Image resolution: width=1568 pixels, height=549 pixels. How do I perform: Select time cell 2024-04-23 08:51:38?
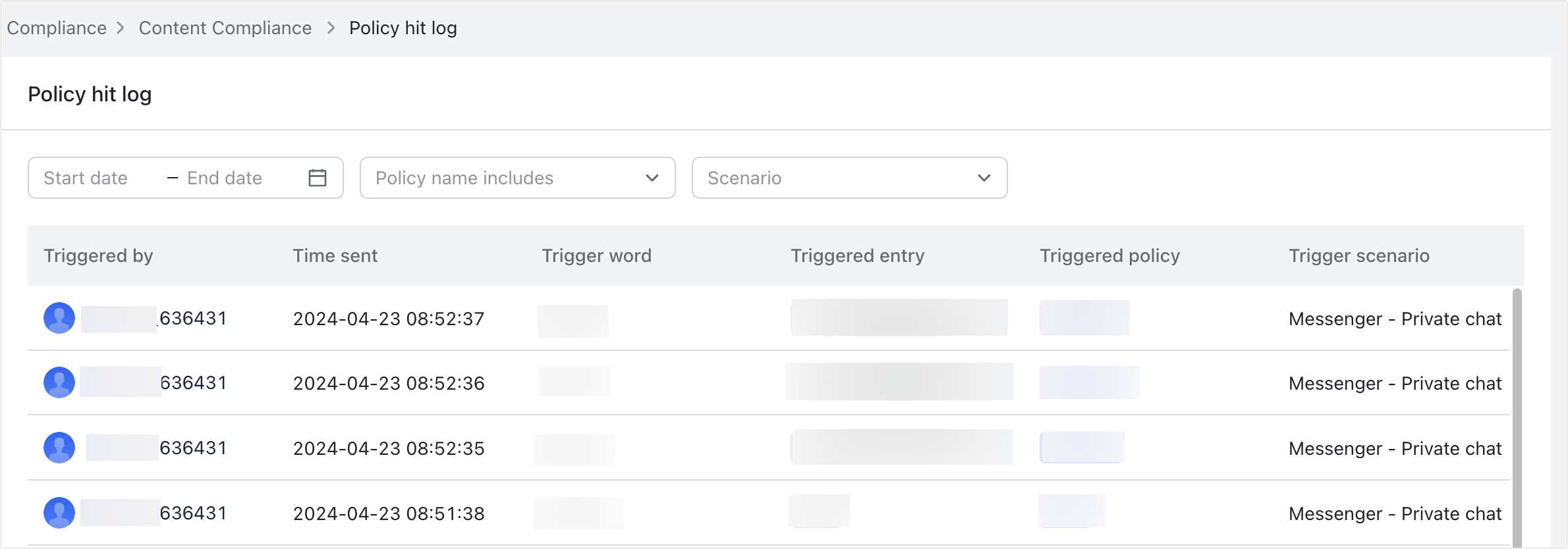pyautogui.click(x=389, y=513)
